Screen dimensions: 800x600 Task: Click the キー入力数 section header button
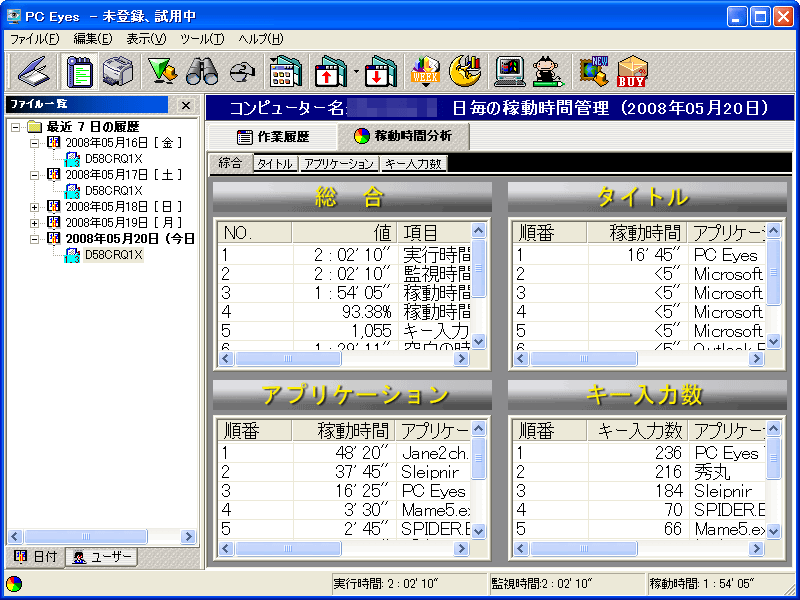coord(647,394)
